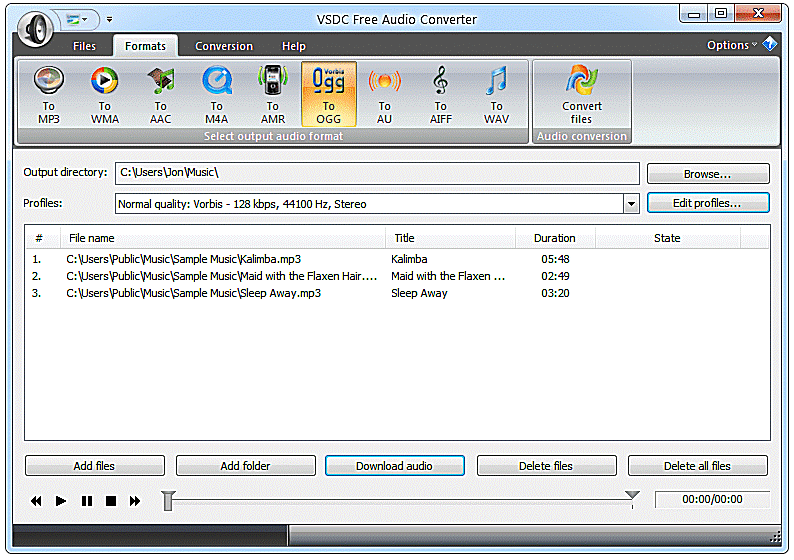This screenshot has height=560, width=794.
Task: Select the Maid with the Flaxen Hair file row
Action: (398, 276)
